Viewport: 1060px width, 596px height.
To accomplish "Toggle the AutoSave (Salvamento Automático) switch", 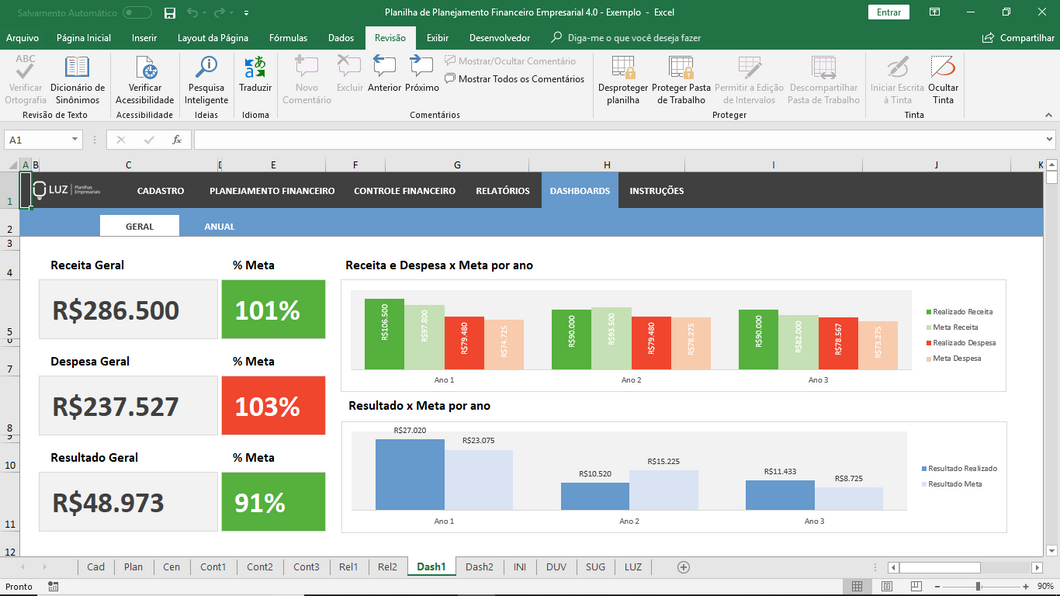I will (x=137, y=12).
